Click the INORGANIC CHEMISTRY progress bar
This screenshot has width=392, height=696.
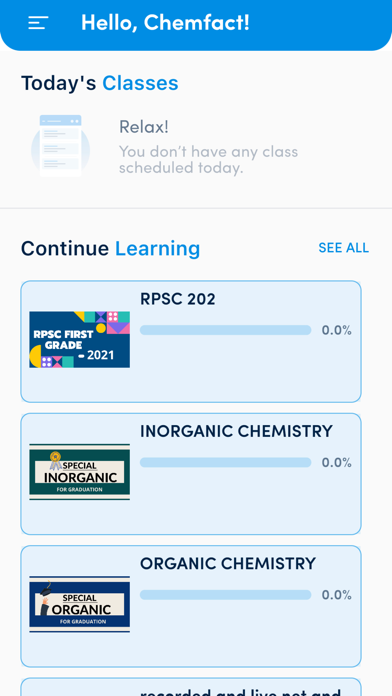(x=226, y=463)
